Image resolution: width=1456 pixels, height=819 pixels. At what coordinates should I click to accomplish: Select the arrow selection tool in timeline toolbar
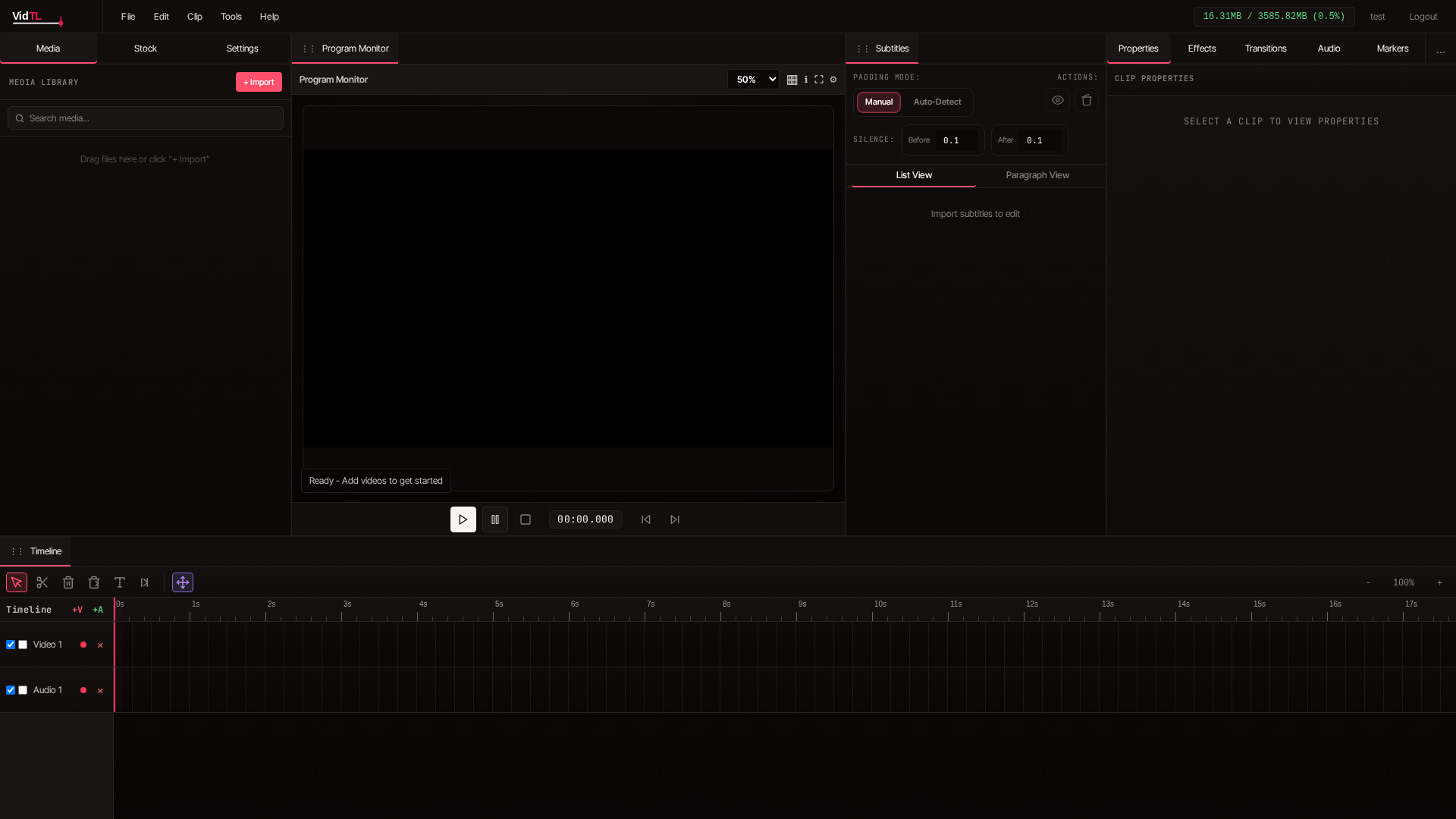click(x=17, y=582)
